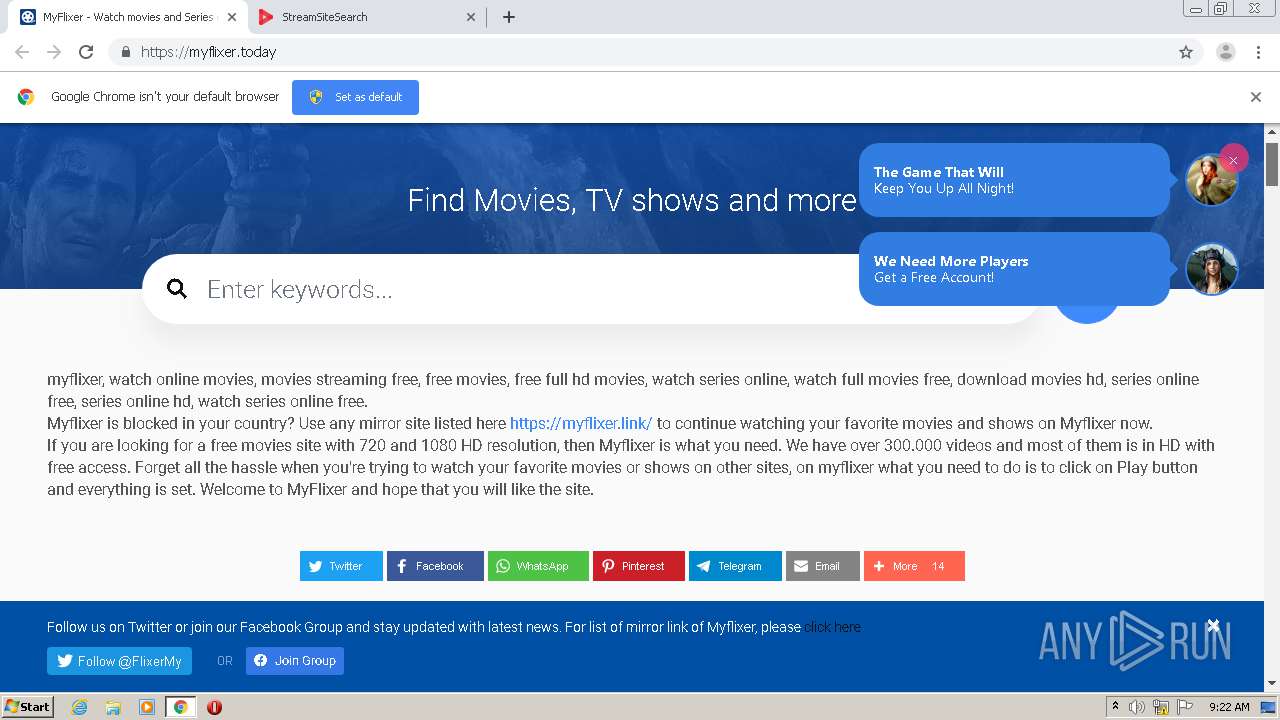The width and height of the screenshot is (1280, 720).
Task: Click the vertical scrollbar thumb
Action: click(1272, 164)
